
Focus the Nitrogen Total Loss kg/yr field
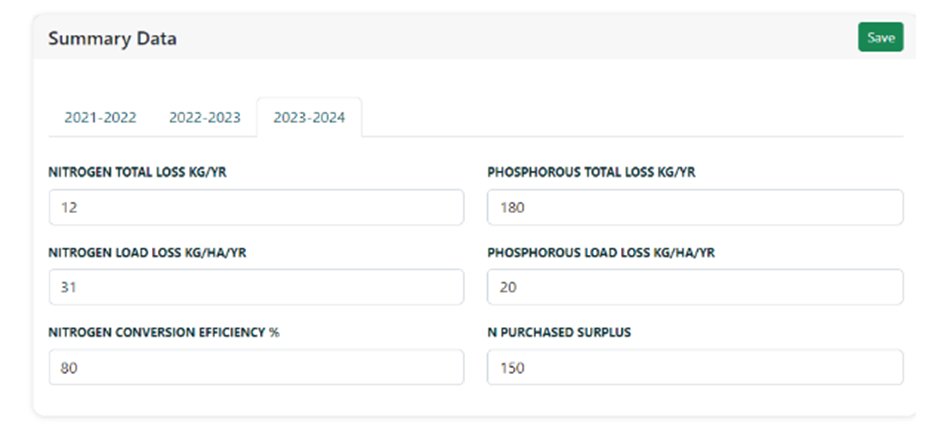[x=256, y=208]
